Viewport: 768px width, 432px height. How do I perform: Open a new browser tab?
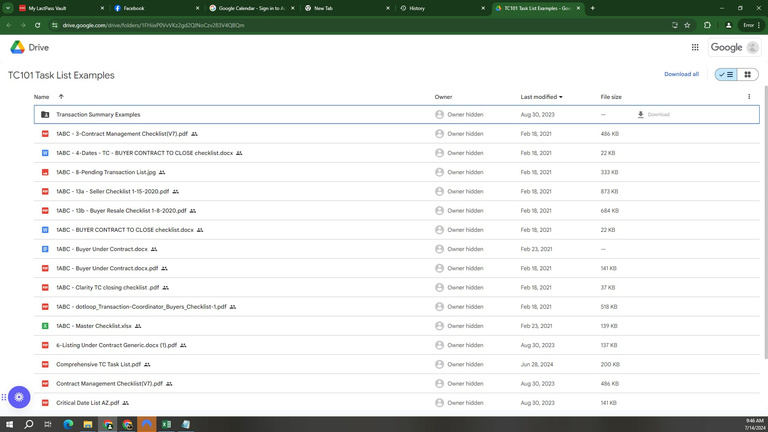592,8
